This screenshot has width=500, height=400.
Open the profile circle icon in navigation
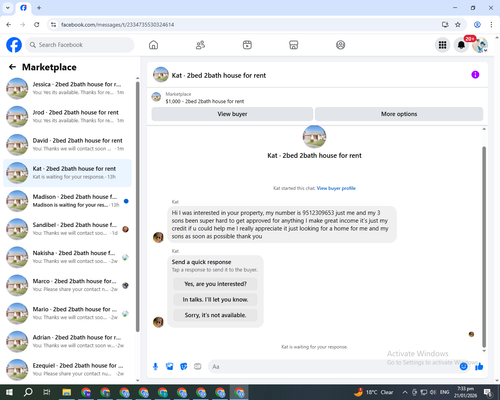pyautogui.click(x=340, y=45)
